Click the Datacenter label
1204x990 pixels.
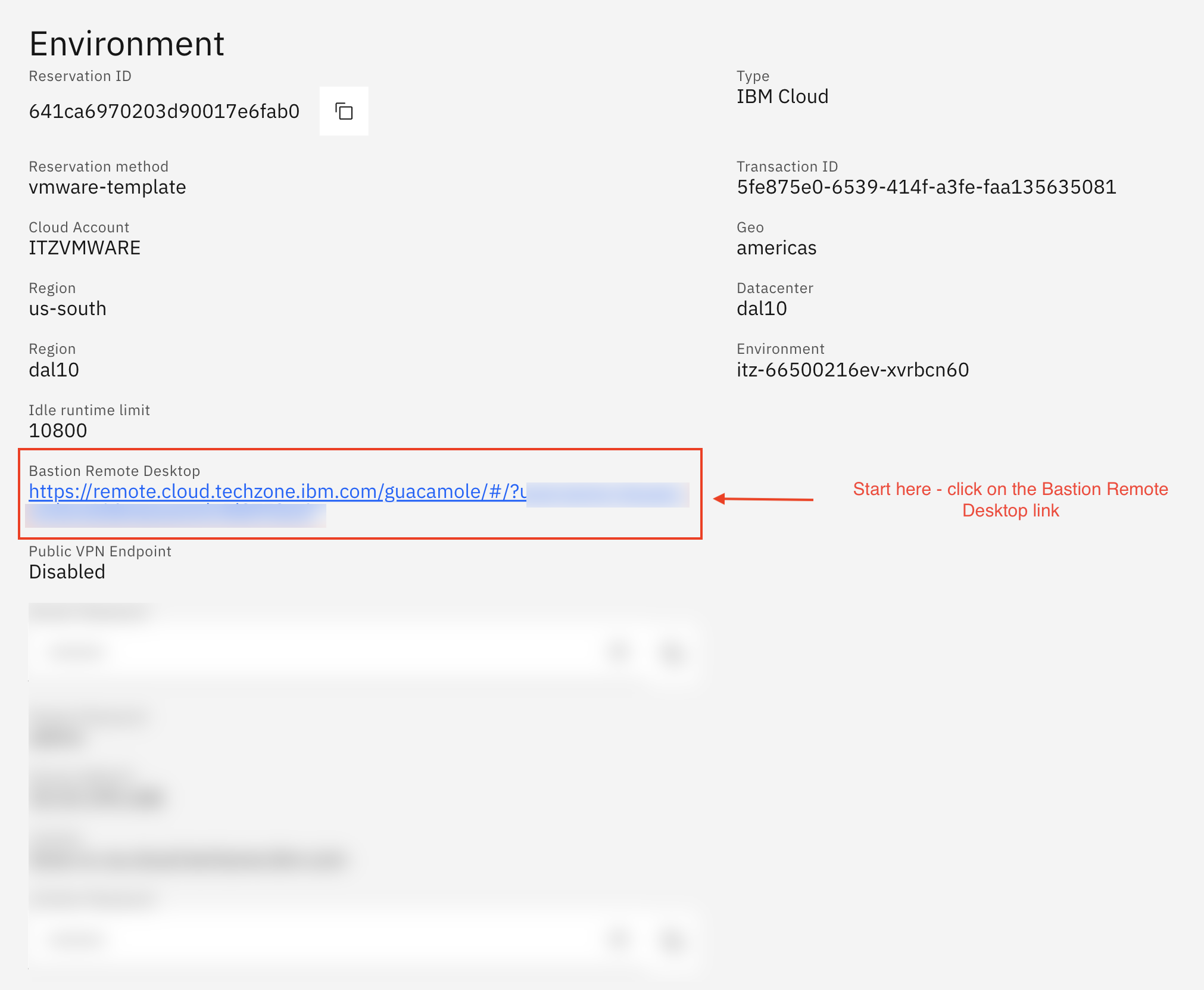(775, 288)
